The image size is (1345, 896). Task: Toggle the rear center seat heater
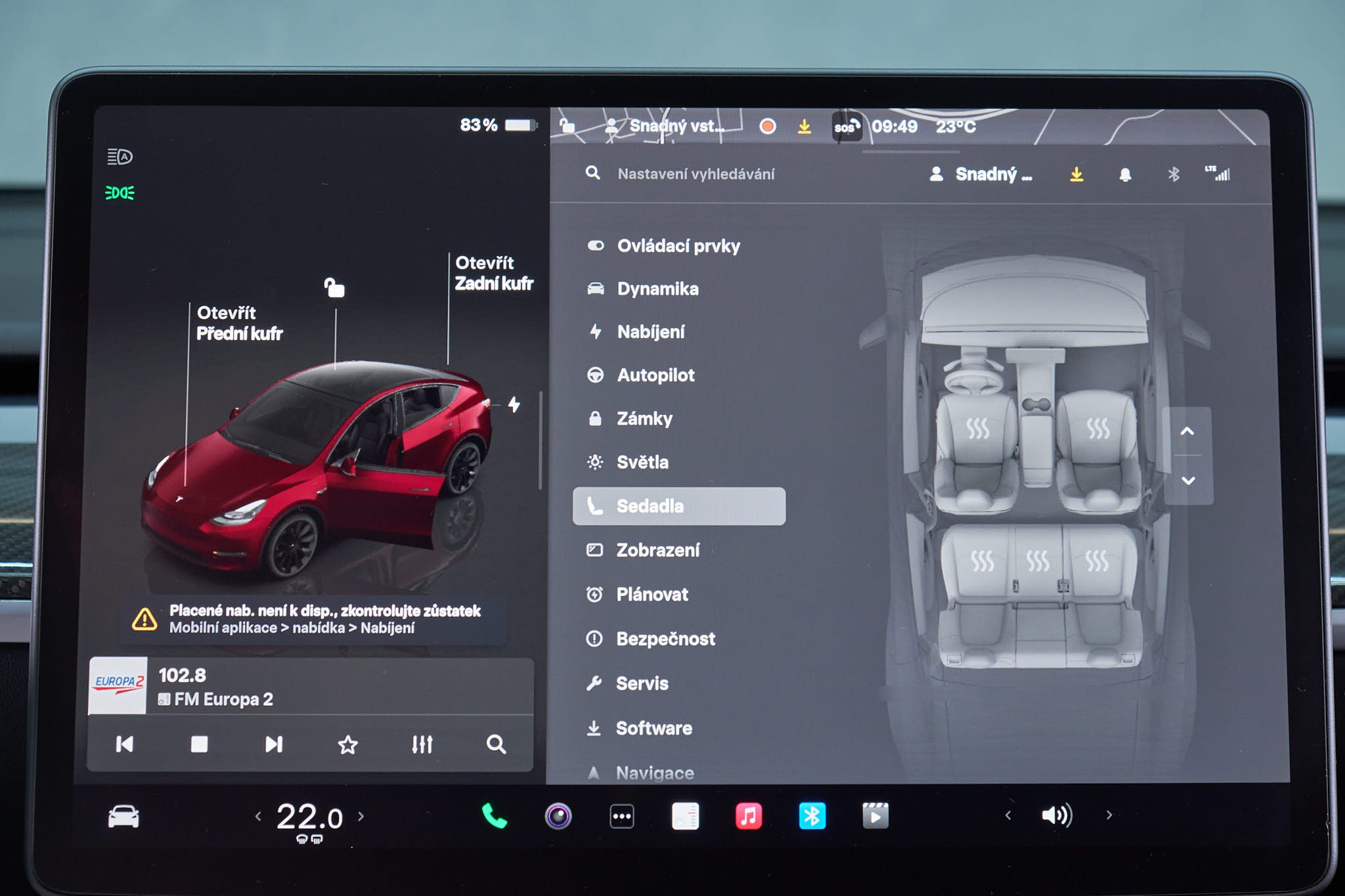[x=1038, y=561]
